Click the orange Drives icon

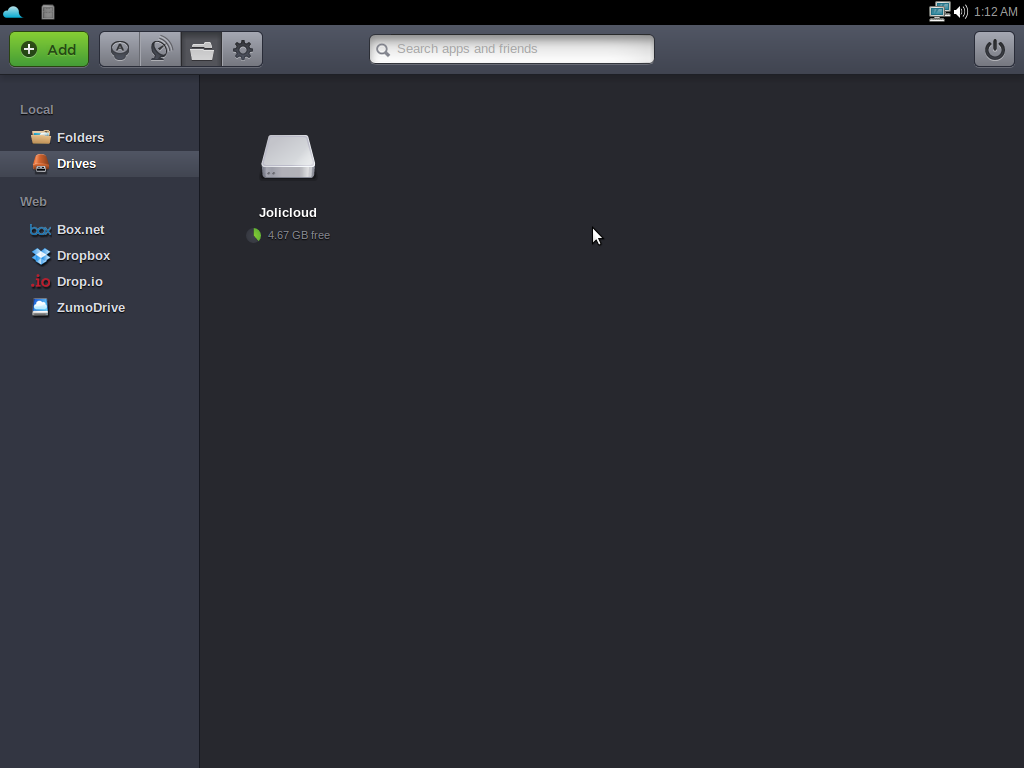[40, 163]
